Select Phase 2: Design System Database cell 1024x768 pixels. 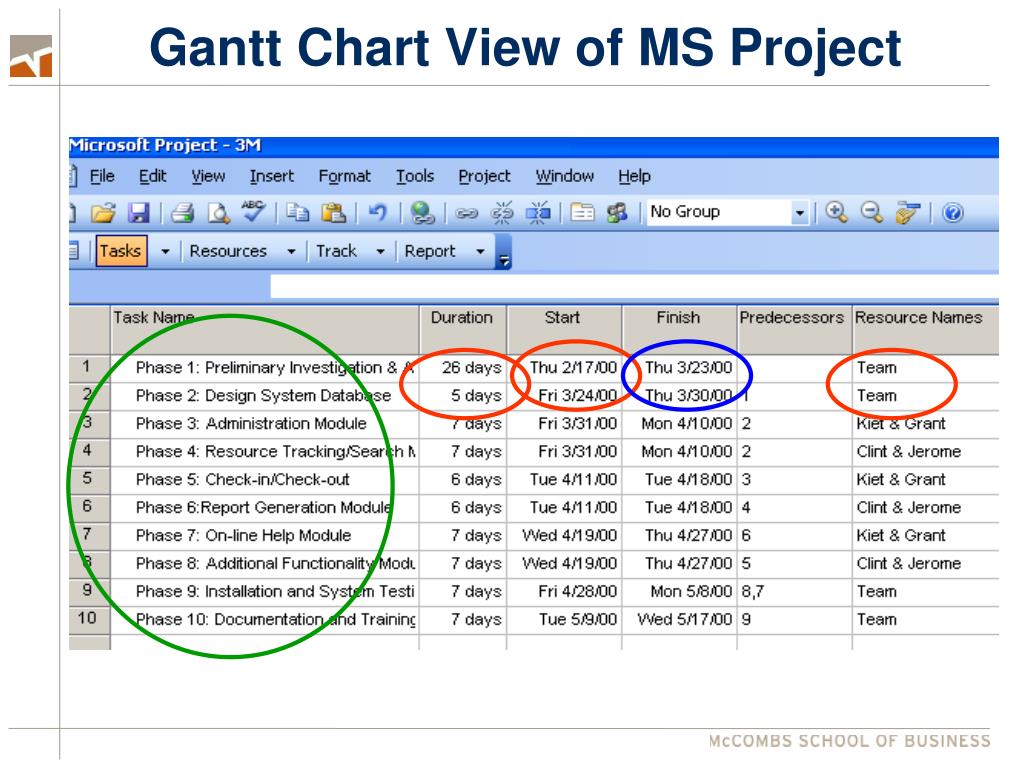264,396
